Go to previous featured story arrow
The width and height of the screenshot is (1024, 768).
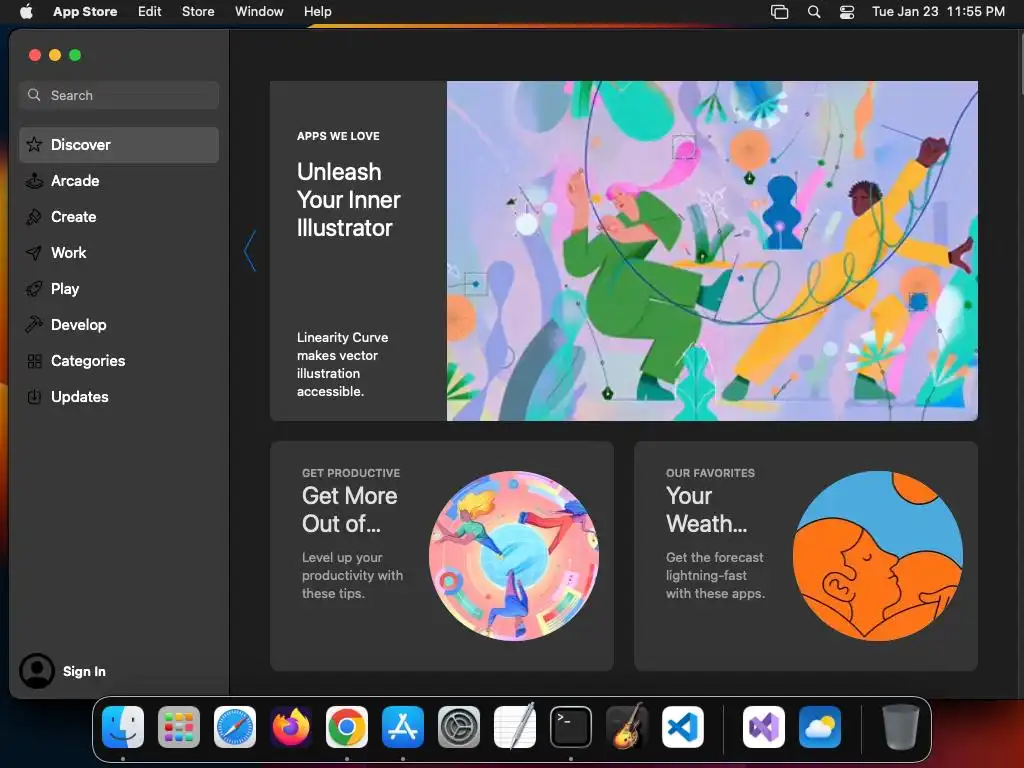250,251
